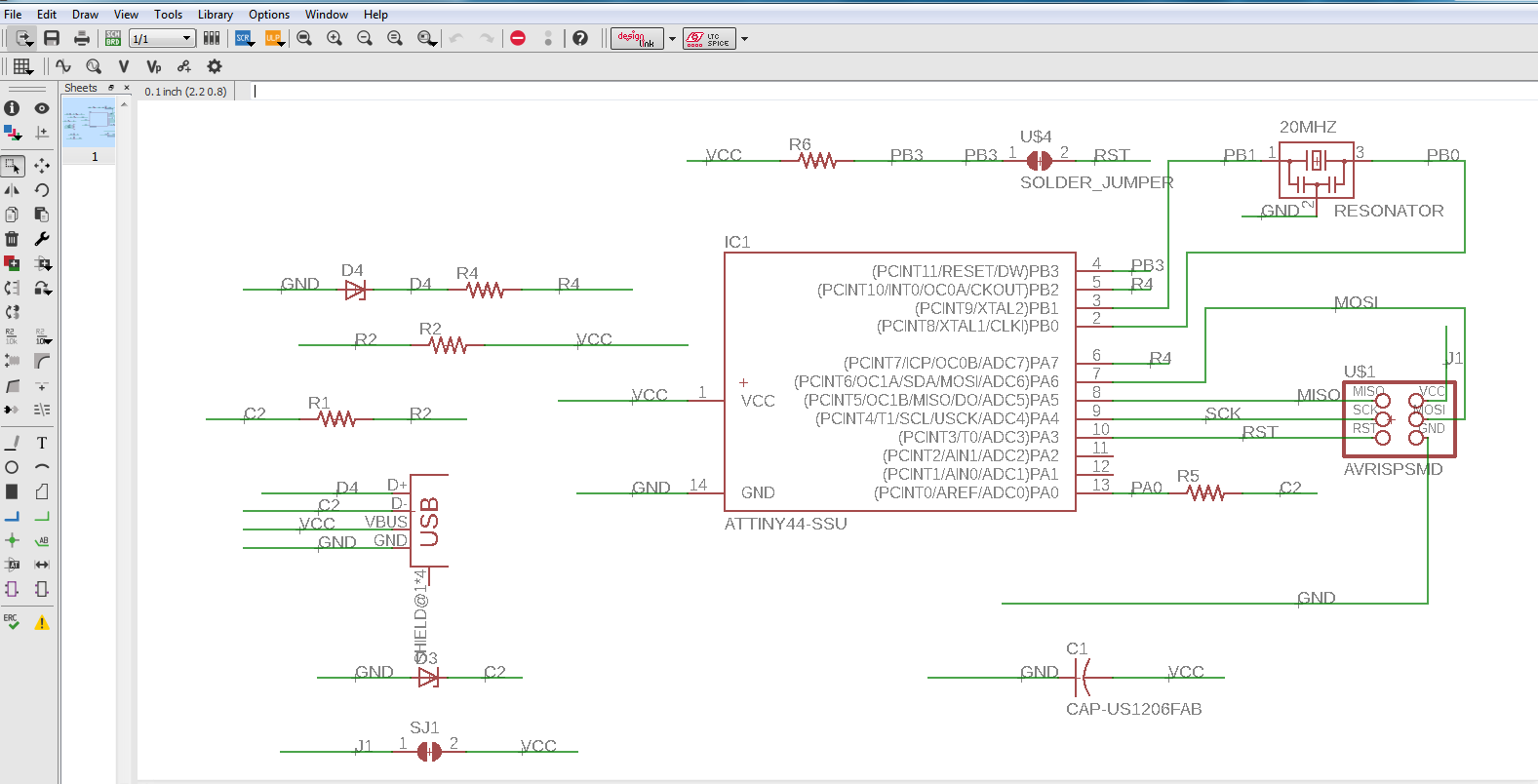This screenshot has height=784, width=1538.
Task: Open the sheet selector 1/1 dropdown
Action: click(162, 38)
